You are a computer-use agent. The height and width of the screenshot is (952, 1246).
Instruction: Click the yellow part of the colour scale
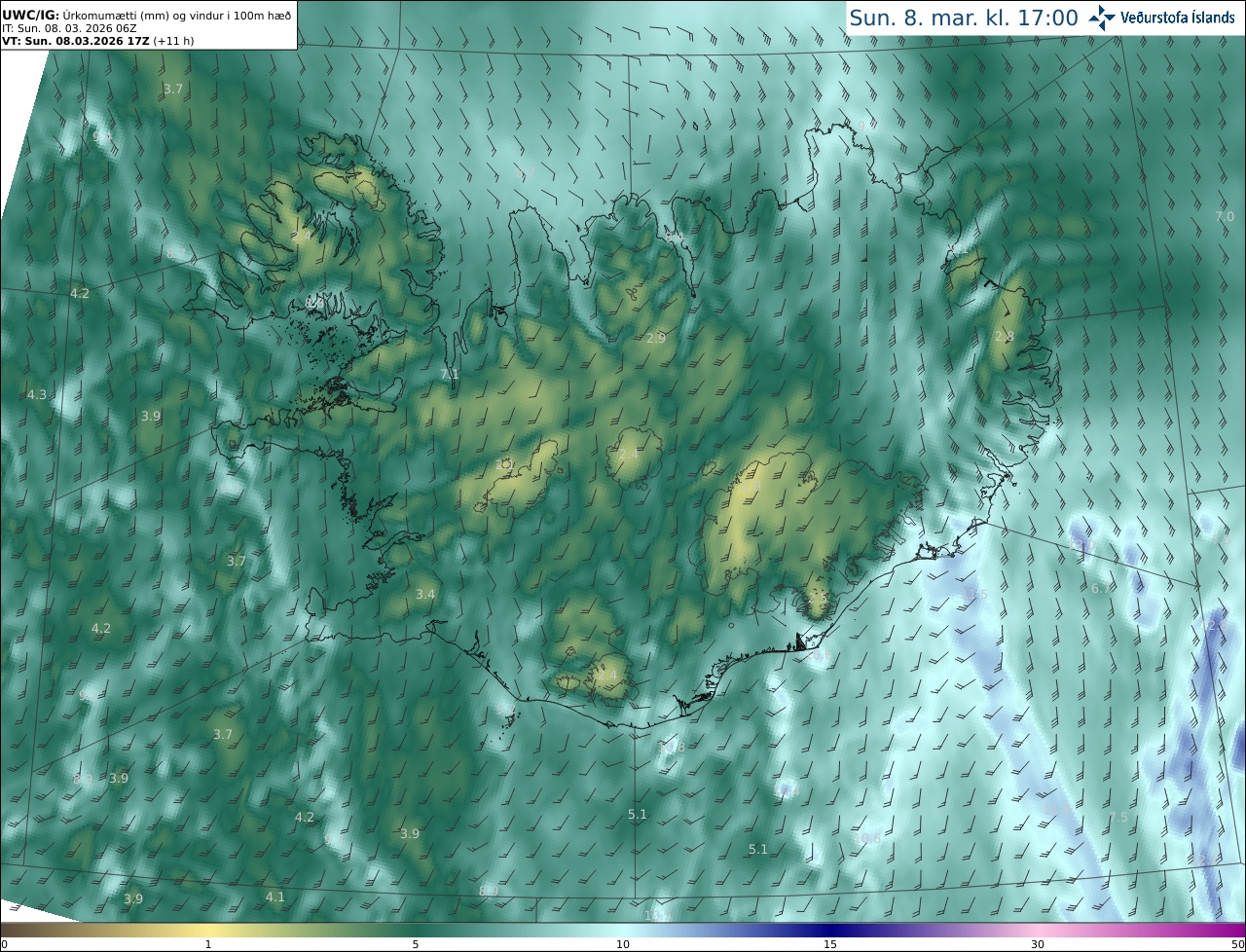tap(209, 931)
